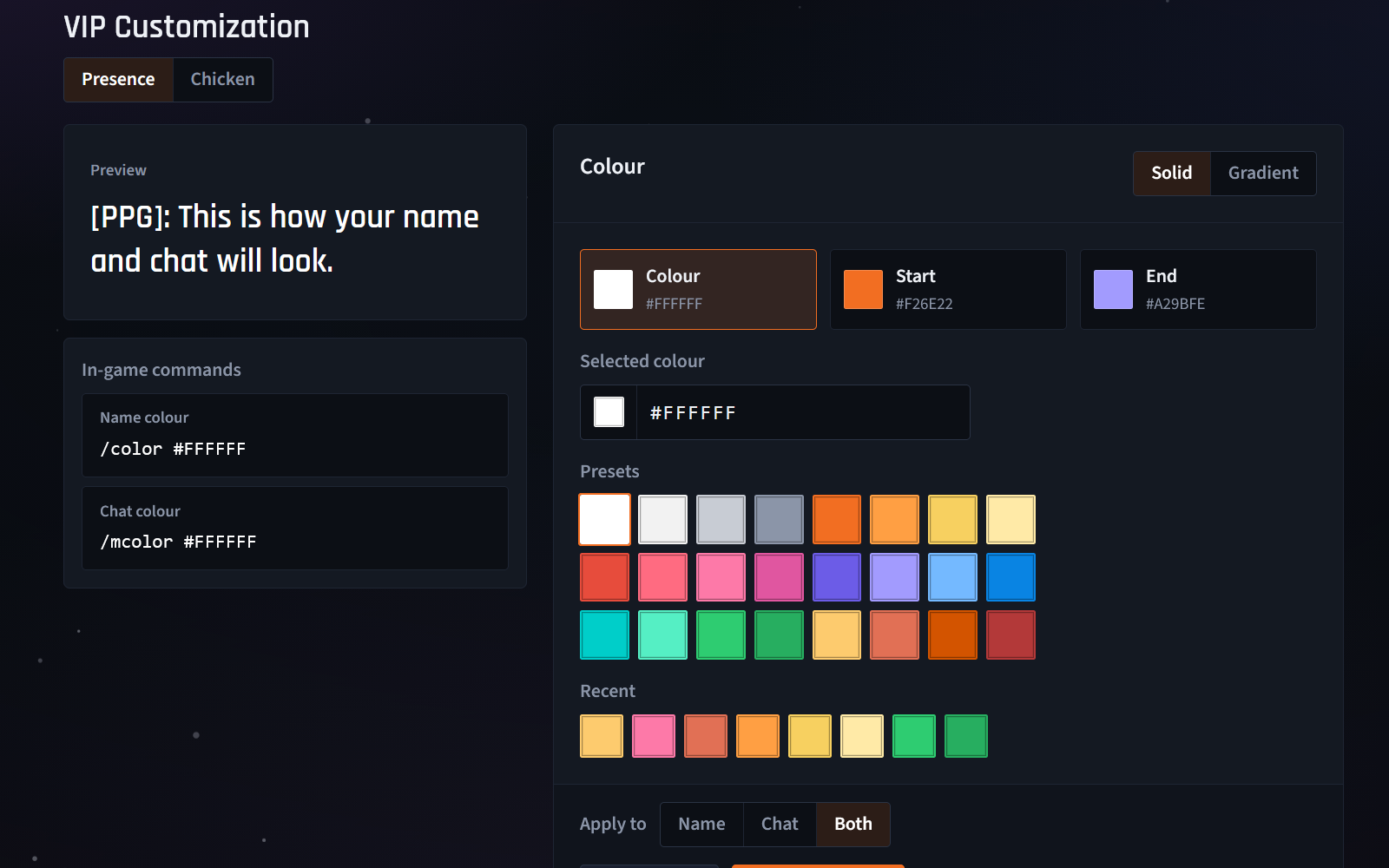Pick the burnt orange preset in third row
Image resolution: width=1389 pixels, height=868 pixels.
click(x=952, y=635)
